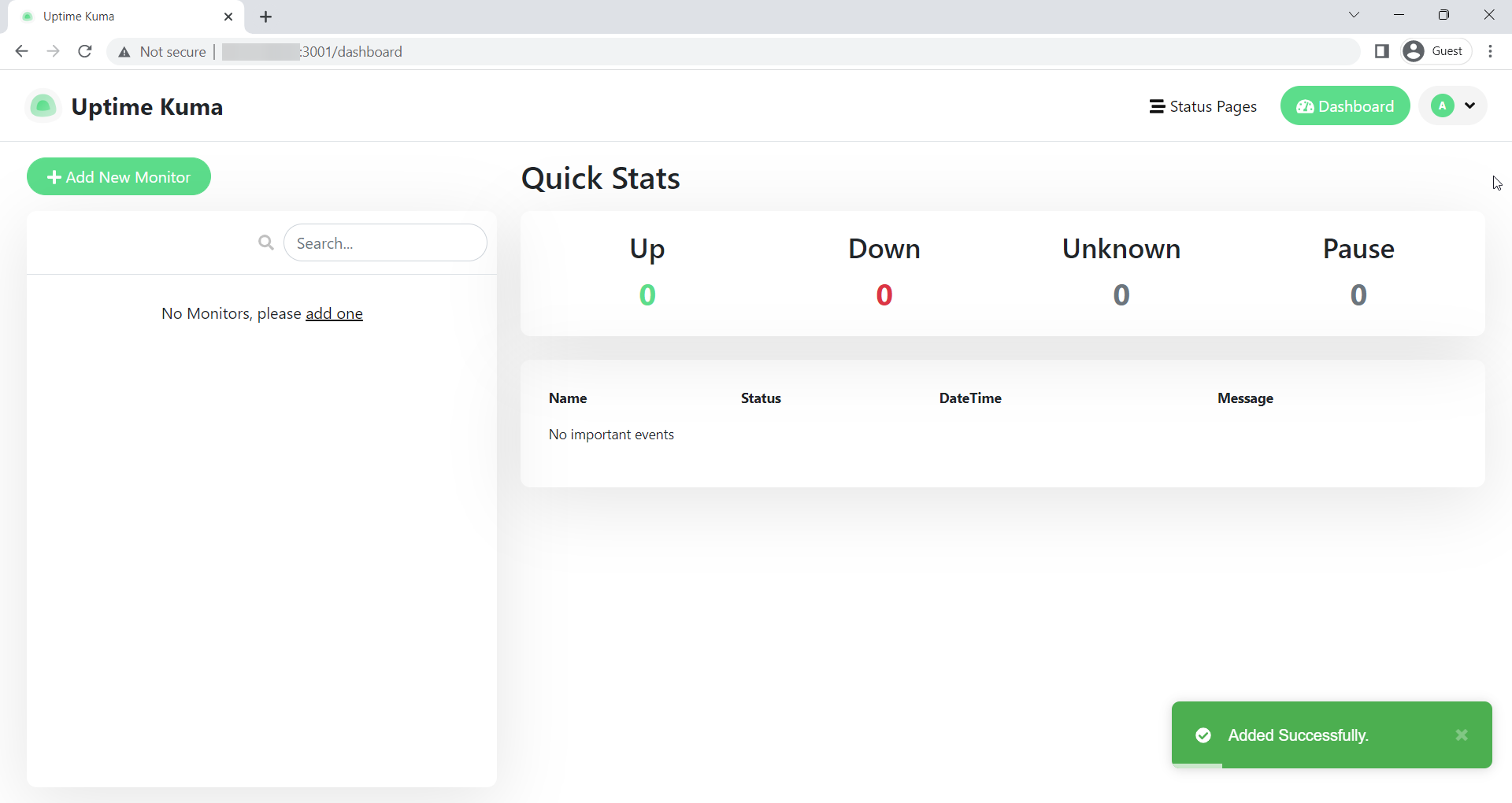The image size is (1512, 803).
Task: Click the Not secure warning icon
Action: coord(124,52)
